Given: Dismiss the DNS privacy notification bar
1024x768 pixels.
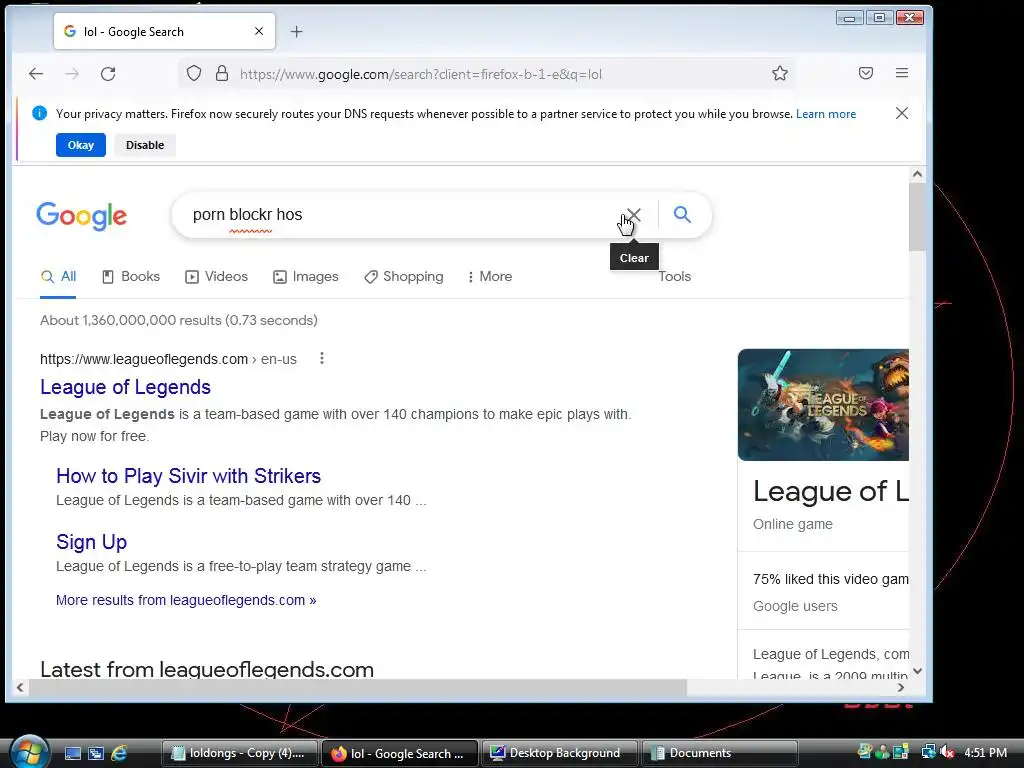Looking at the screenshot, I should click(x=902, y=113).
